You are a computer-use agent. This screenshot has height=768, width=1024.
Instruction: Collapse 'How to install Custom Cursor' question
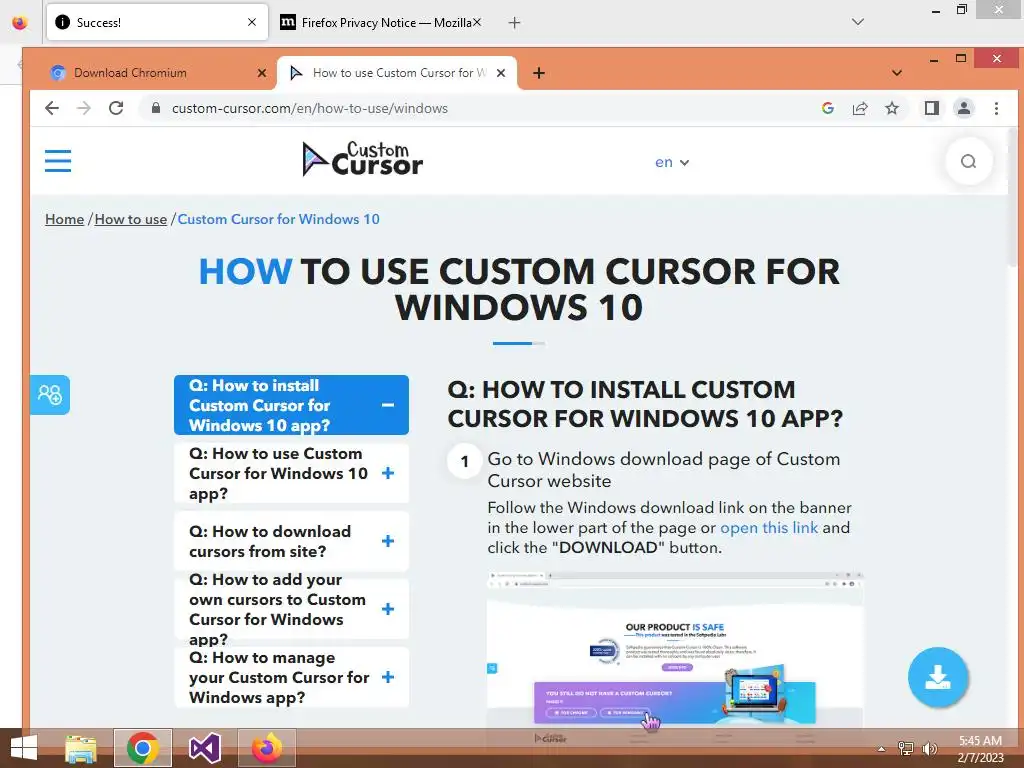point(291,405)
